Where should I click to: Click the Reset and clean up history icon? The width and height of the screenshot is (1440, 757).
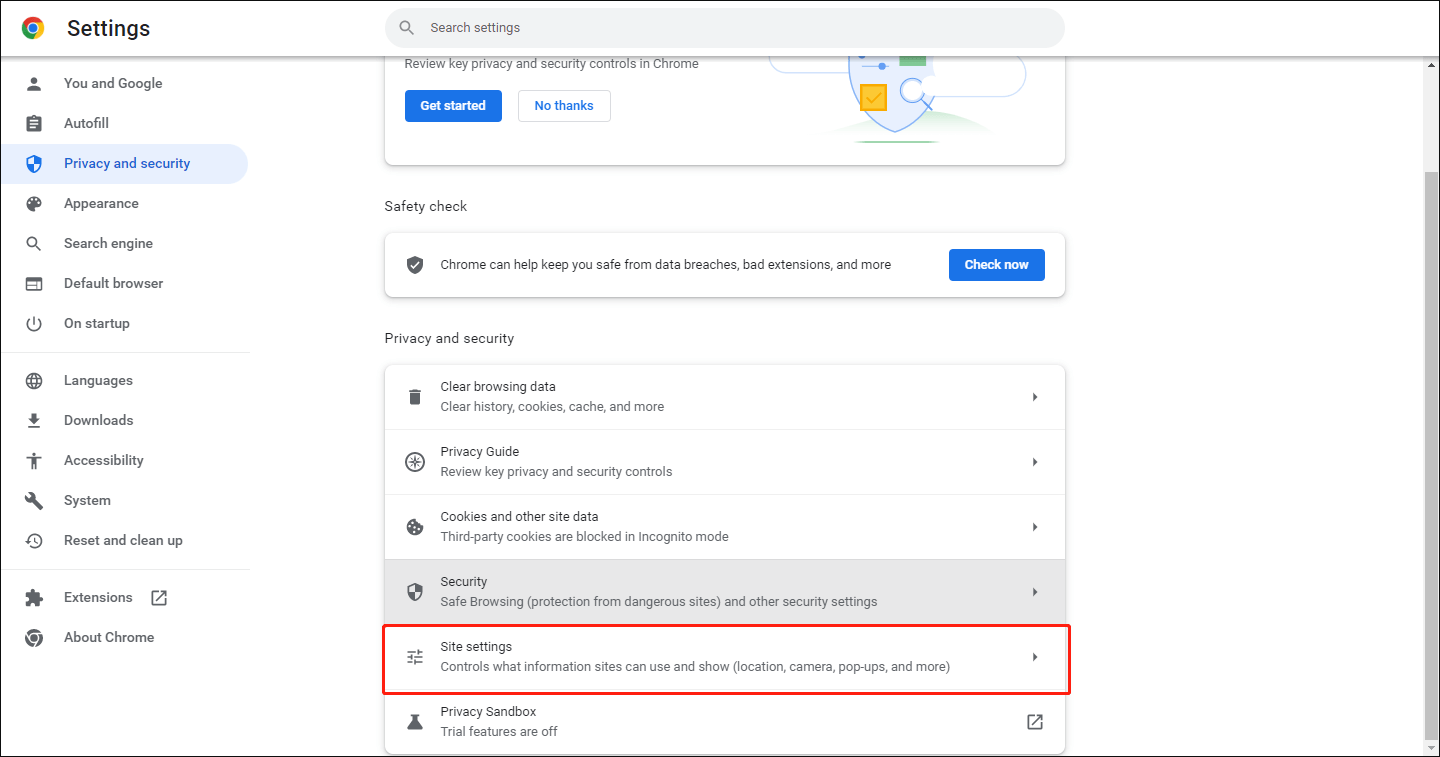tap(34, 540)
